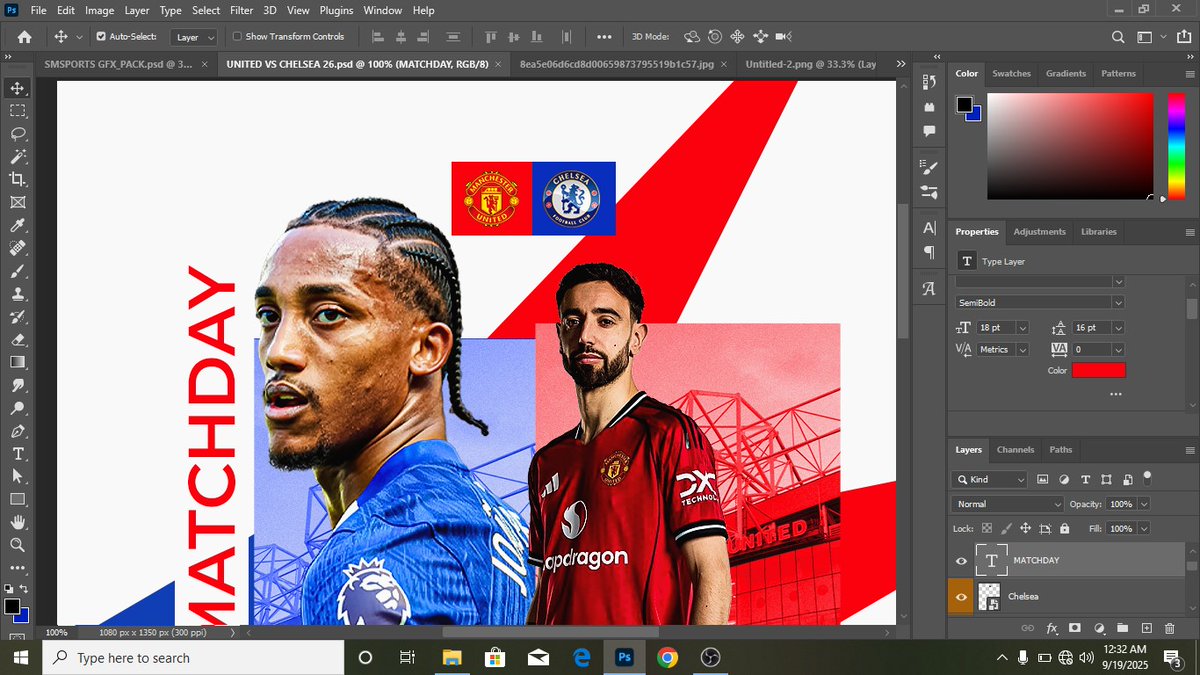
Task: Create a new layer
Action: 1146,628
